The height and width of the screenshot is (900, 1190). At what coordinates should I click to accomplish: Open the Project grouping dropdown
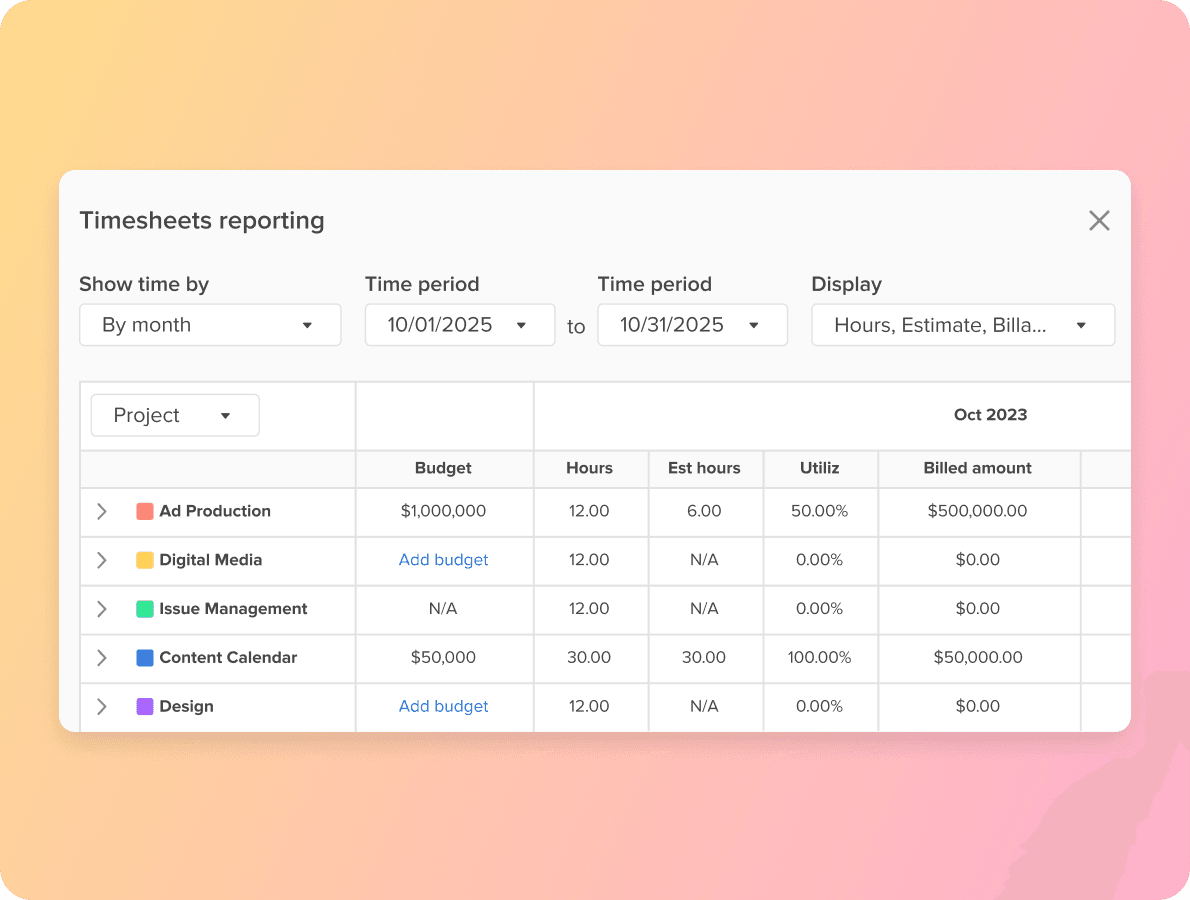point(175,415)
